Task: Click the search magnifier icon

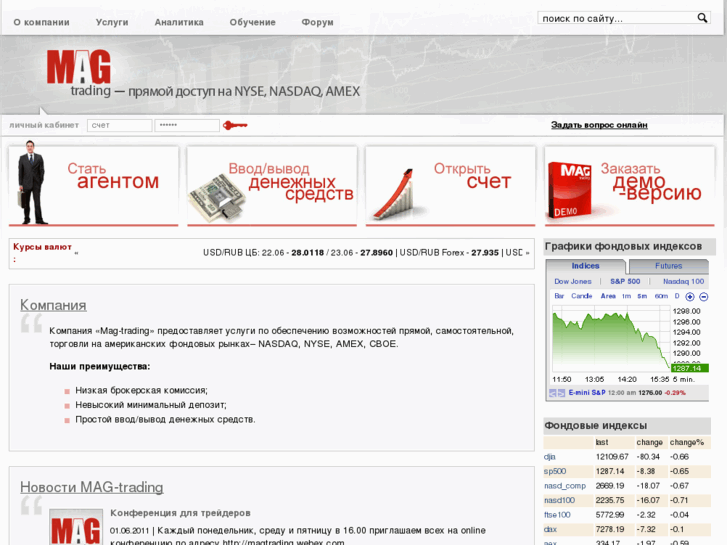Action: click(702, 18)
